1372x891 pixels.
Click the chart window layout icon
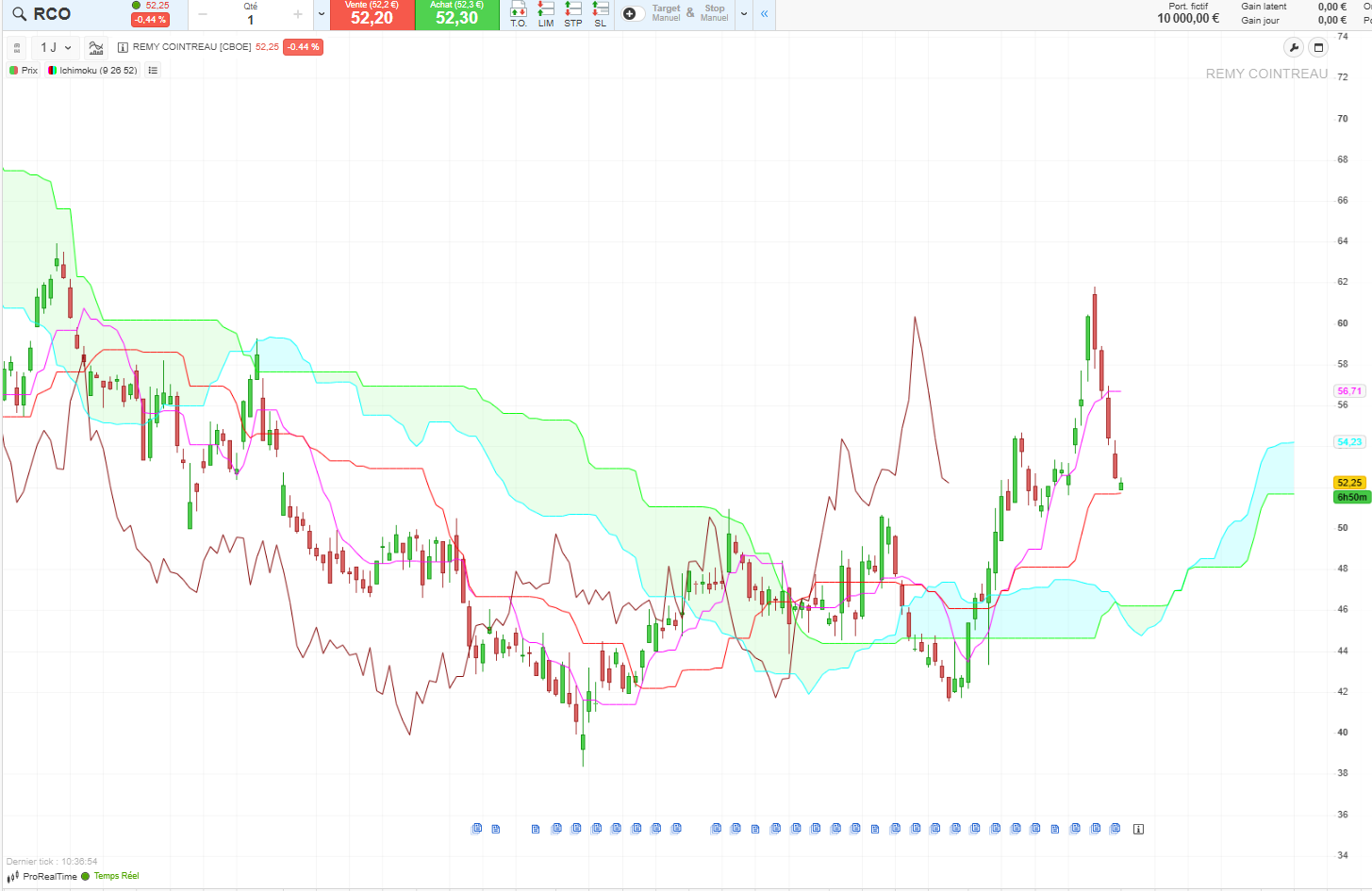coord(1318,48)
